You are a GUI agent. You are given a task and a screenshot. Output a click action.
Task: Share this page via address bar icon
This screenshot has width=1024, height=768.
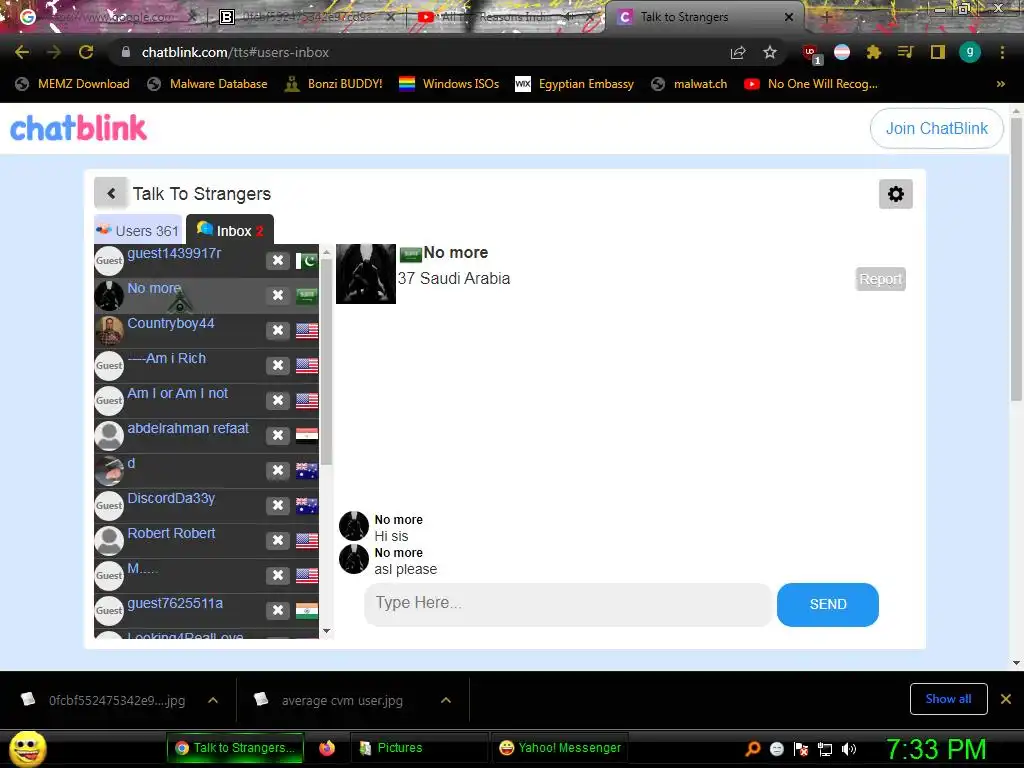click(738, 52)
